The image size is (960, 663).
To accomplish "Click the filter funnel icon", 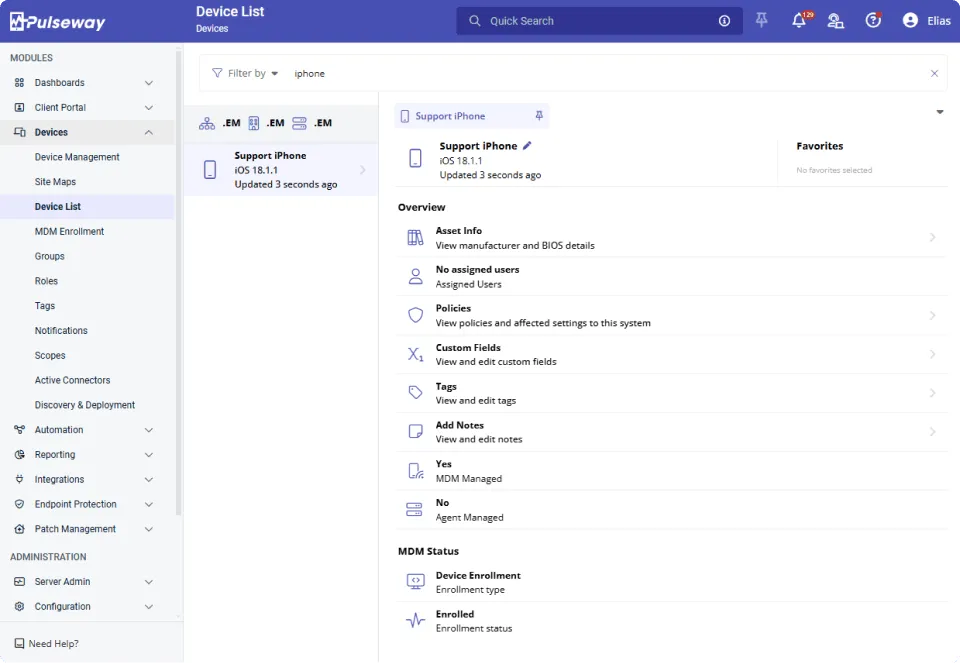I will click(217, 73).
